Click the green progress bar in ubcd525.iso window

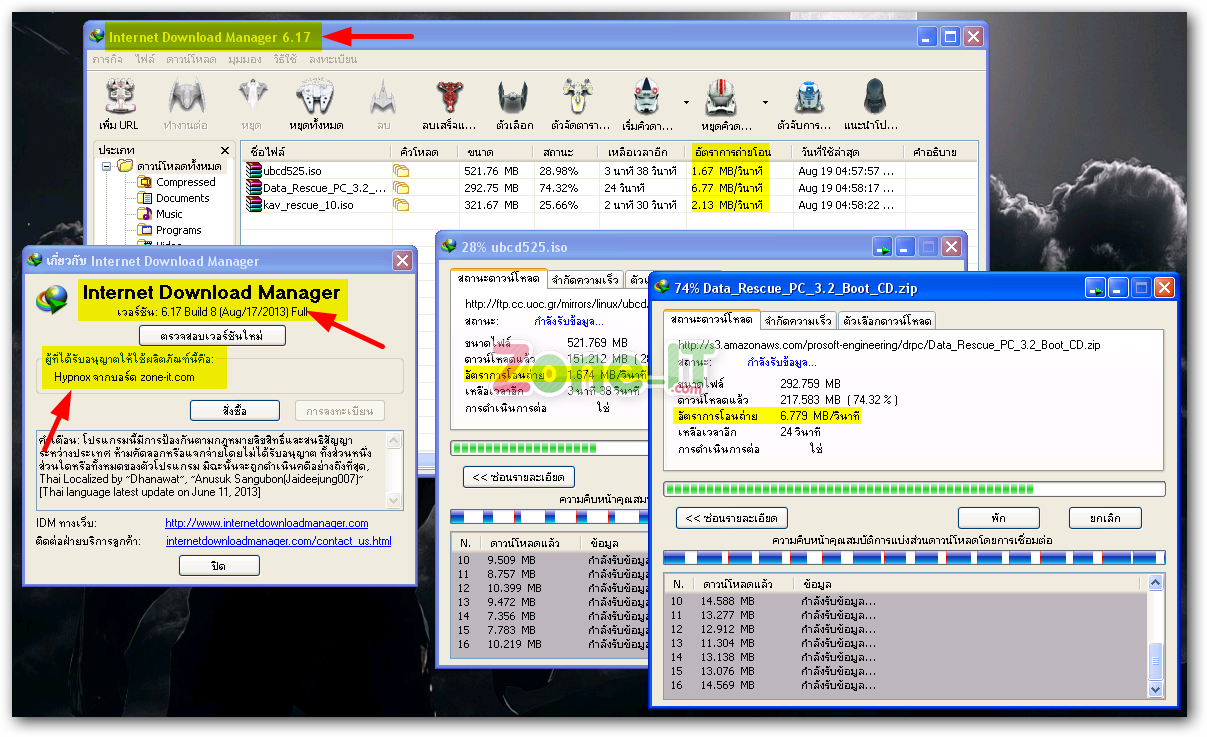549,447
